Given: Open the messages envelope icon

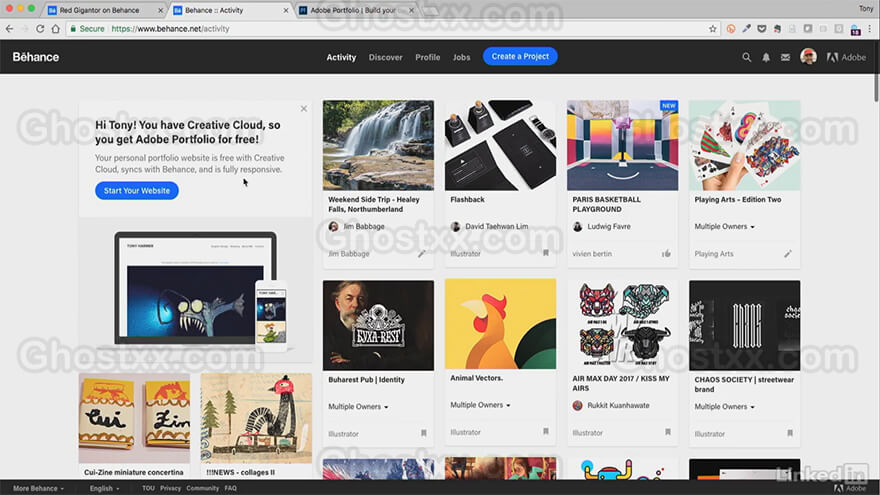Looking at the screenshot, I should pos(785,57).
